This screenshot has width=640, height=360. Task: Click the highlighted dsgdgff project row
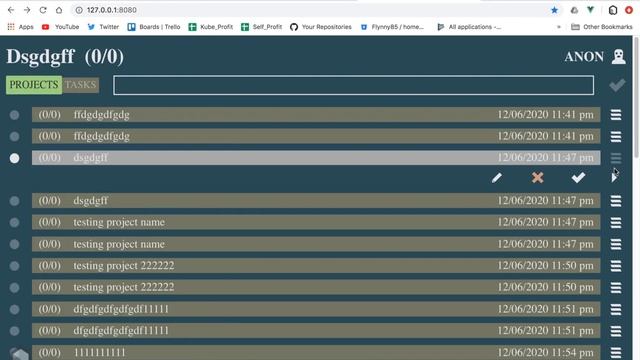pyautogui.click(x=316, y=158)
